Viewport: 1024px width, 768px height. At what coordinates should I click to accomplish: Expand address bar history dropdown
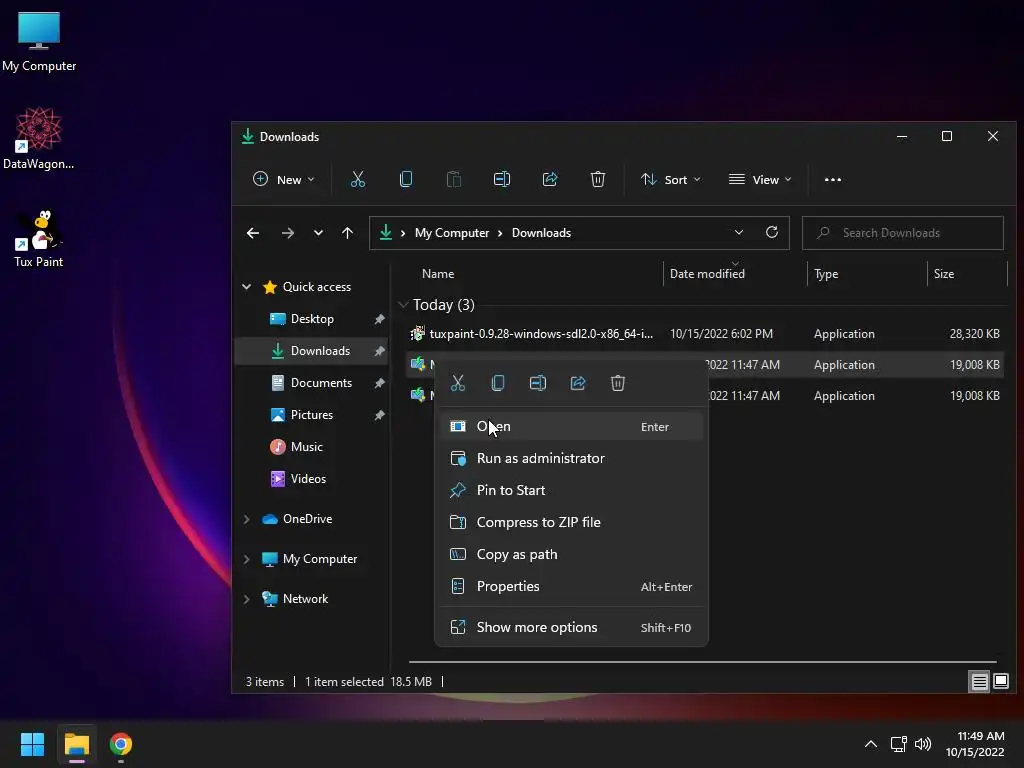(x=739, y=232)
